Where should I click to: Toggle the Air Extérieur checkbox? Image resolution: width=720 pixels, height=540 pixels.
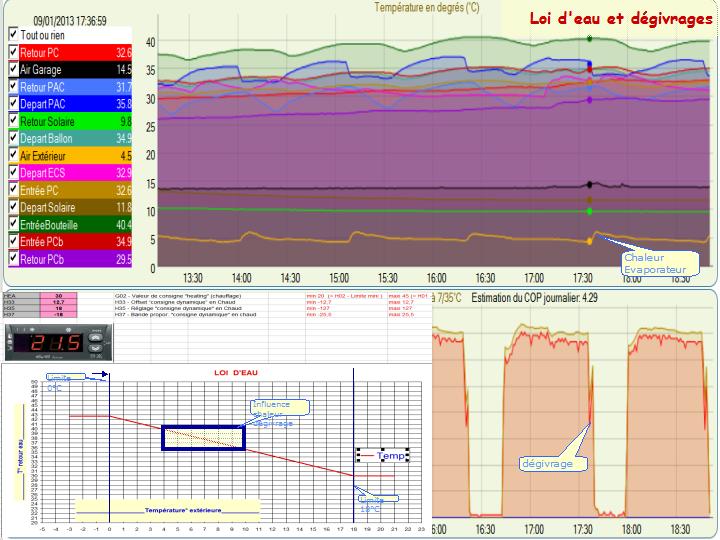tap(13, 155)
